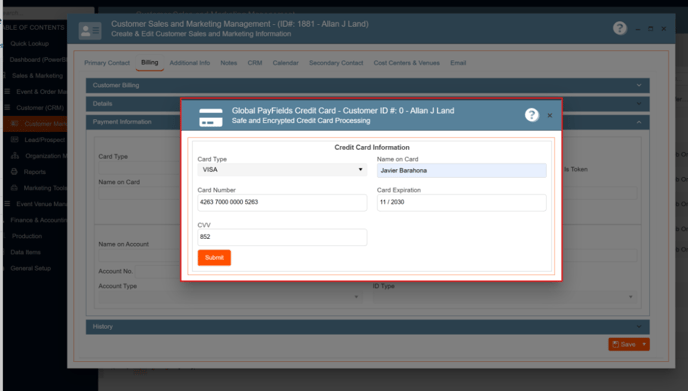Expand the History section chevron

click(x=639, y=326)
